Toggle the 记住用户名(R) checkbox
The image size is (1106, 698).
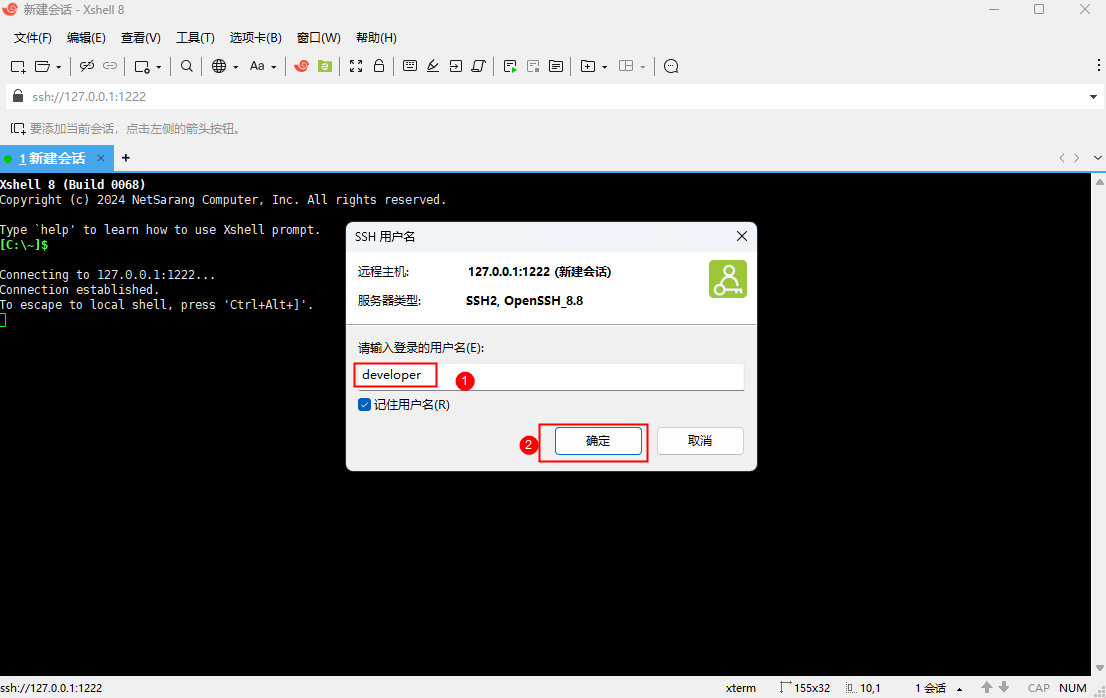[364, 405]
